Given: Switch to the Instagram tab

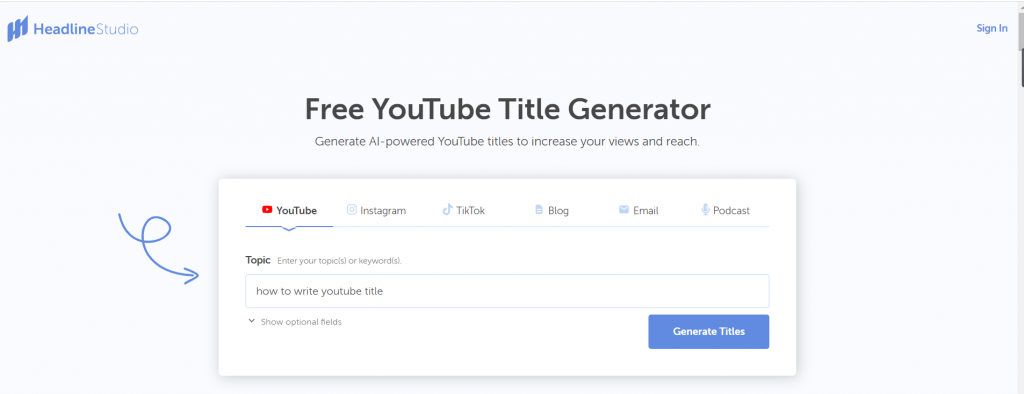Looking at the screenshot, I should [376, 210].
